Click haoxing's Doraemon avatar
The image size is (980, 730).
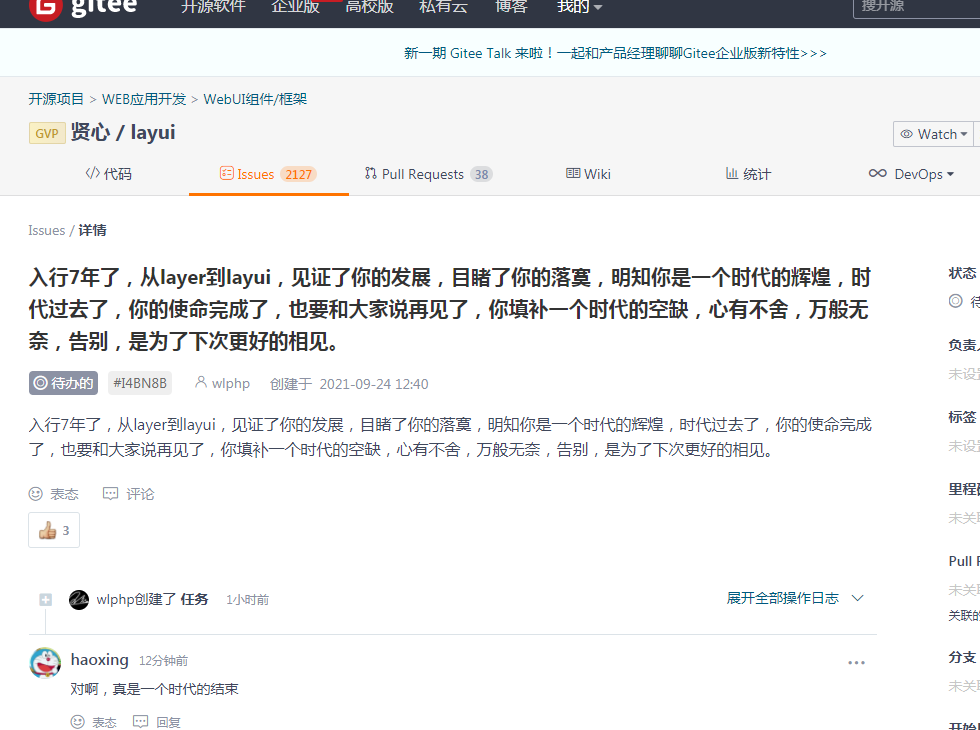pos(45,662)
